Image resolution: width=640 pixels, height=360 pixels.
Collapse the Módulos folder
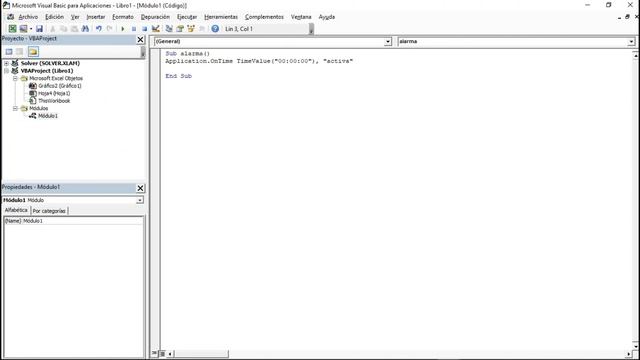tap(15, 108)
